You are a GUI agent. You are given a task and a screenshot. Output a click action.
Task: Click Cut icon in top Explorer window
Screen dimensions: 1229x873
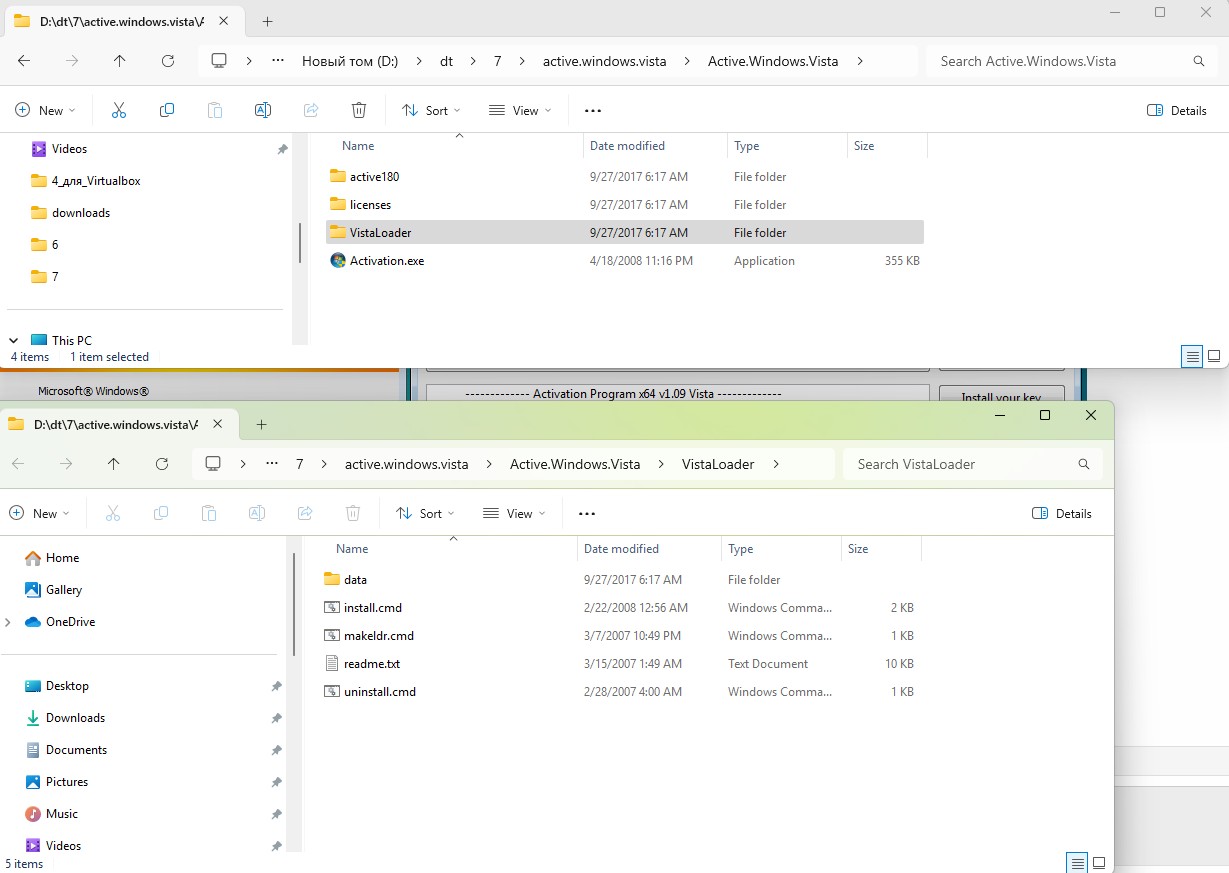119,110
